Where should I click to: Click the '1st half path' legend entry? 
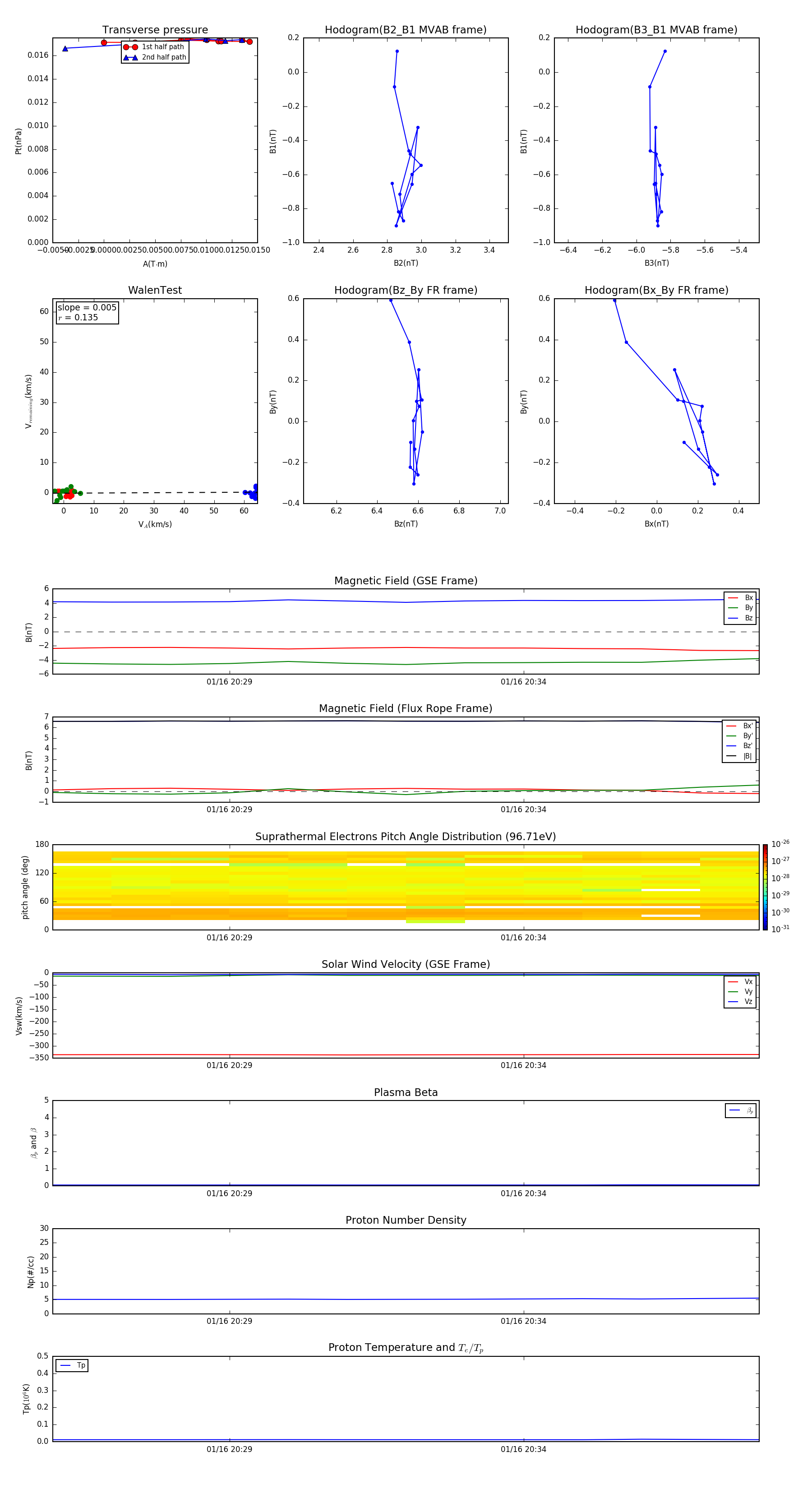(154, 47)
